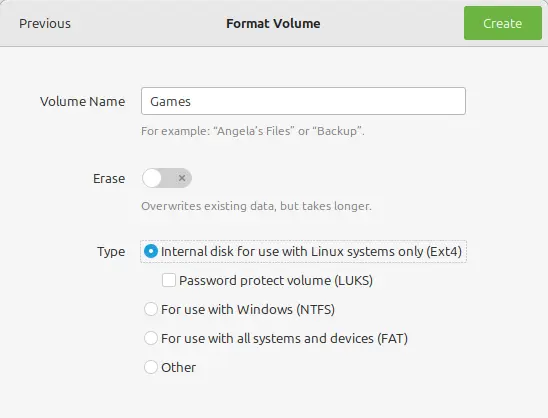
Task: Go back with the Previous button
Action: click(x=45, y=23)
